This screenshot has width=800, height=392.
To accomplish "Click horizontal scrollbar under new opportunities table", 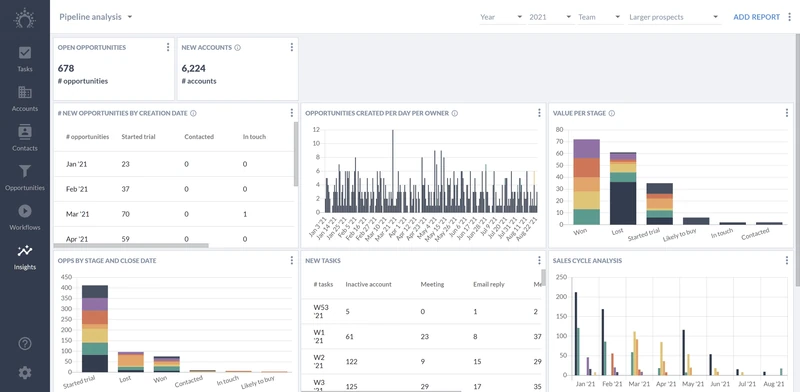I will tap(131, 246).
